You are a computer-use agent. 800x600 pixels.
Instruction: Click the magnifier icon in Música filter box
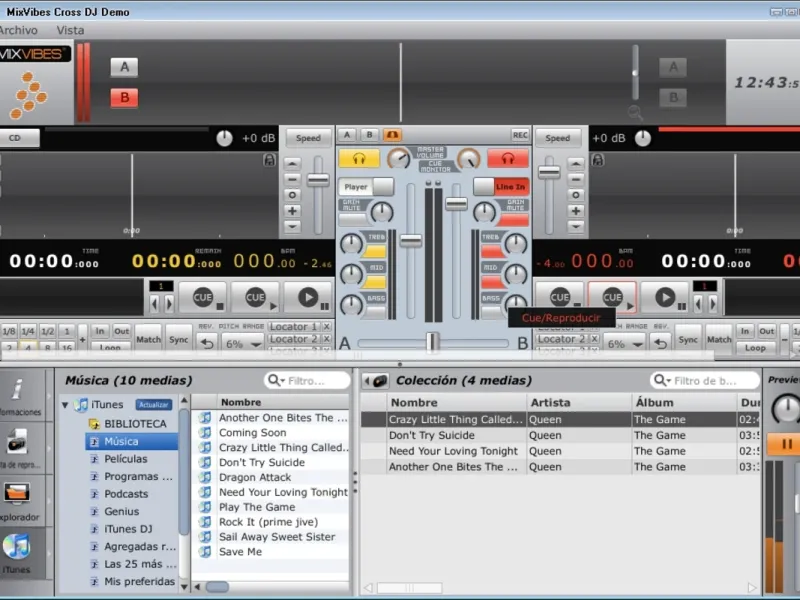point(273,380)
